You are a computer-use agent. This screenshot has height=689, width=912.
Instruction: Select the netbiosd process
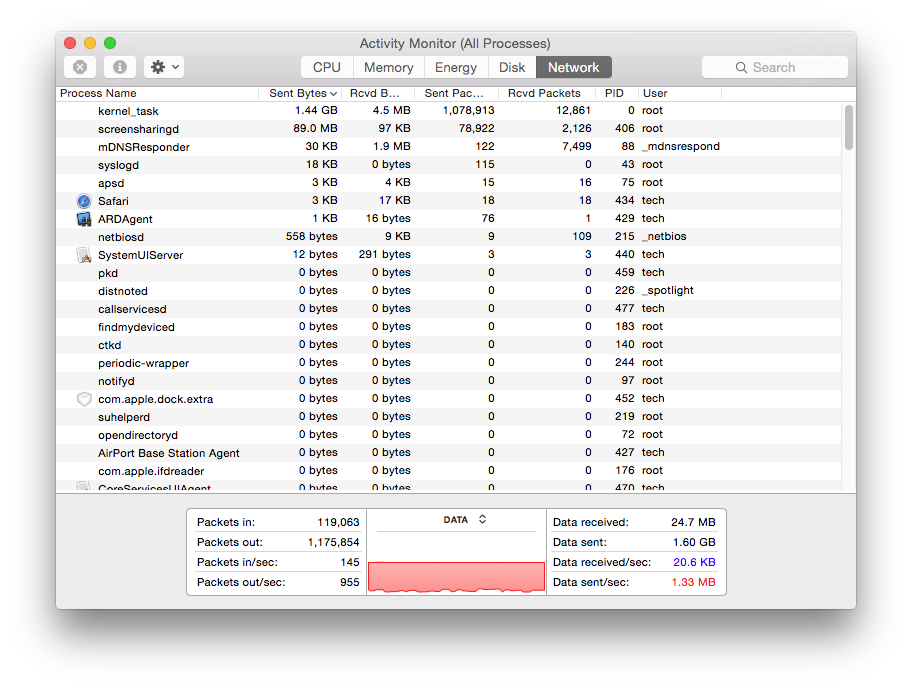[121, 237]
